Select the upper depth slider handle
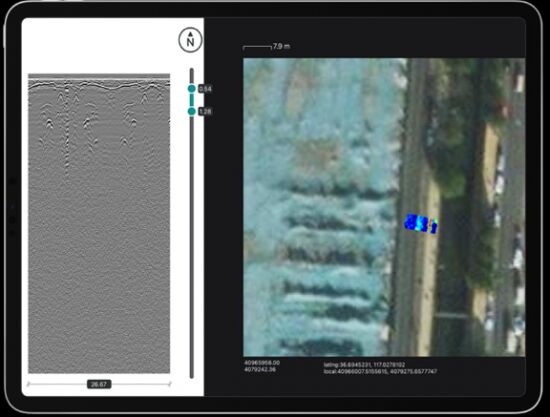Viewport: 550px width, 417px height. [192, 88]
